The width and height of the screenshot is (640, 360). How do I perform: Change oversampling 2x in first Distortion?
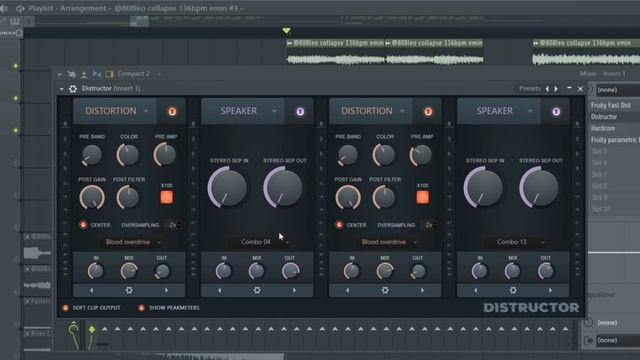point(173,225)
